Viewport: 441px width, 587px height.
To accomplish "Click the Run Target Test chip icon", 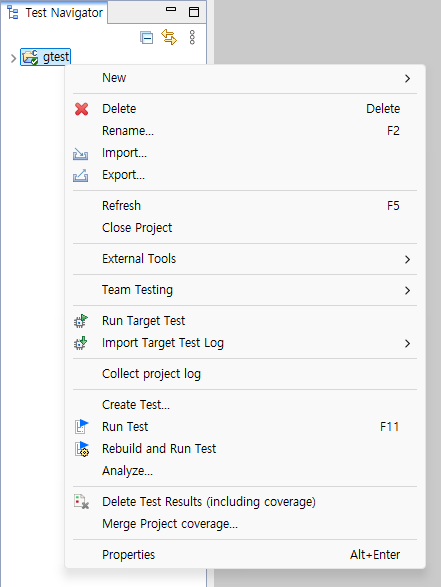I will 80,321.
